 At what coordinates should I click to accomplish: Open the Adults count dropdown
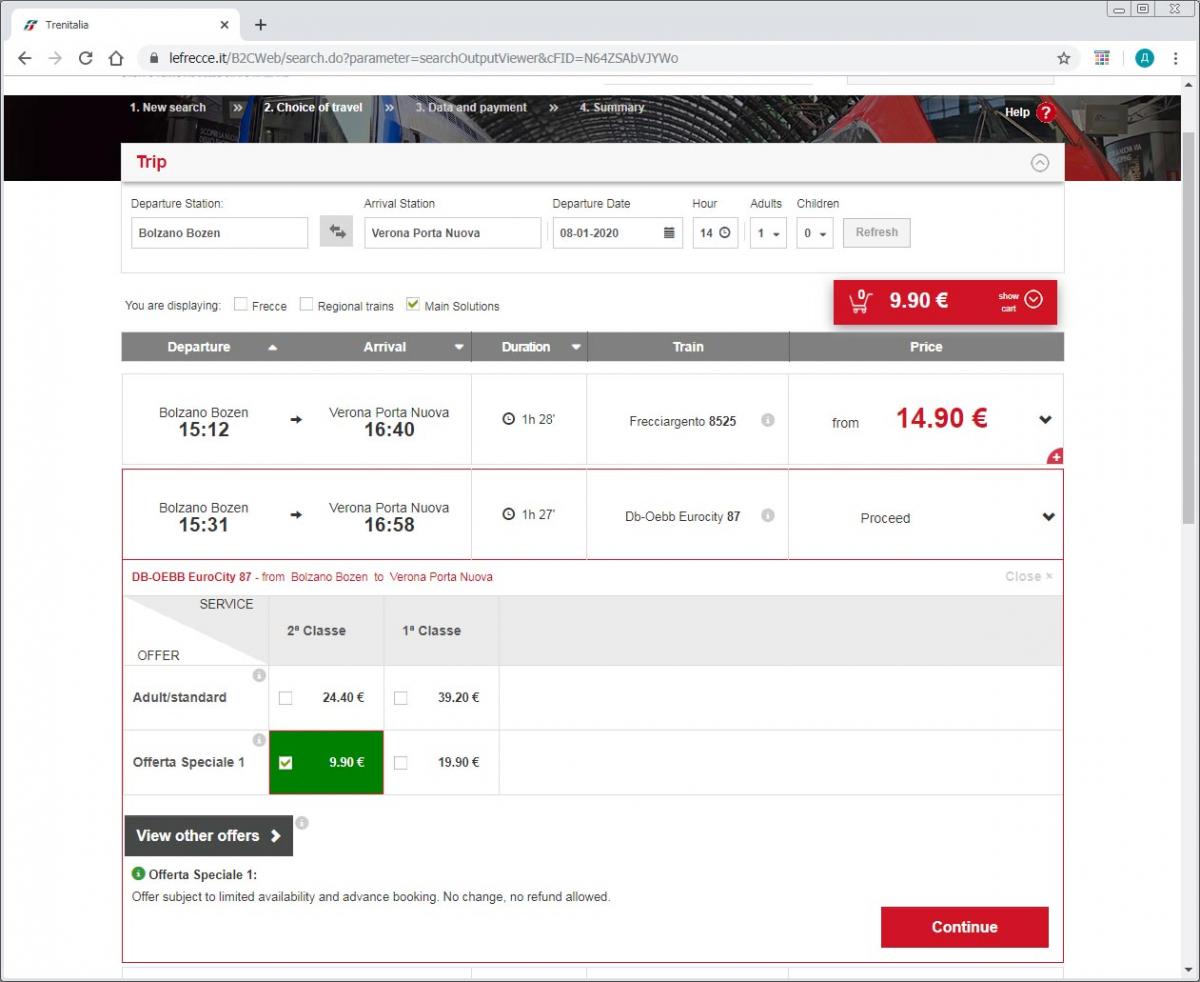(x=768, y=233)
